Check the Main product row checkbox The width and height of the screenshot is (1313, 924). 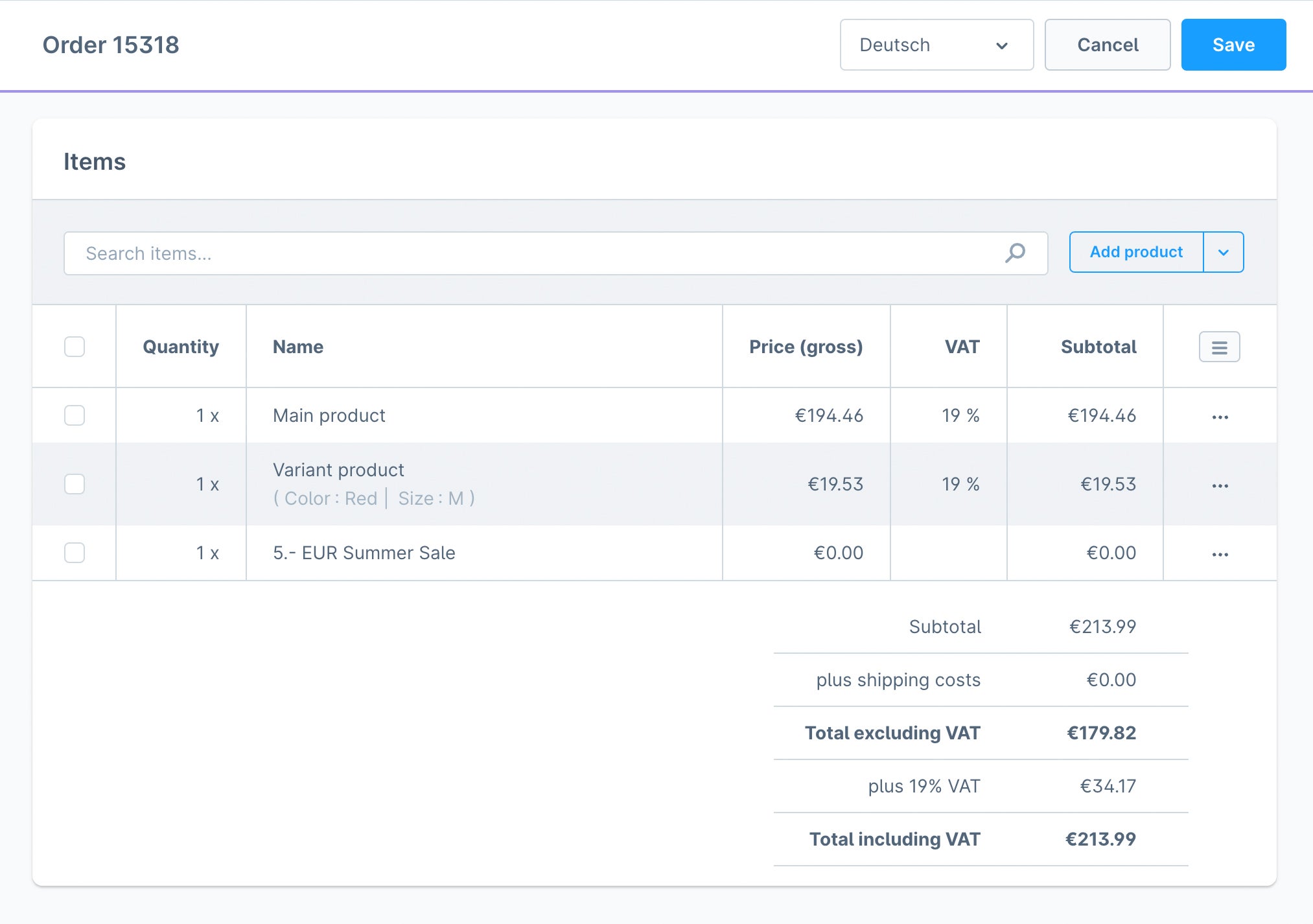point(75,415)
